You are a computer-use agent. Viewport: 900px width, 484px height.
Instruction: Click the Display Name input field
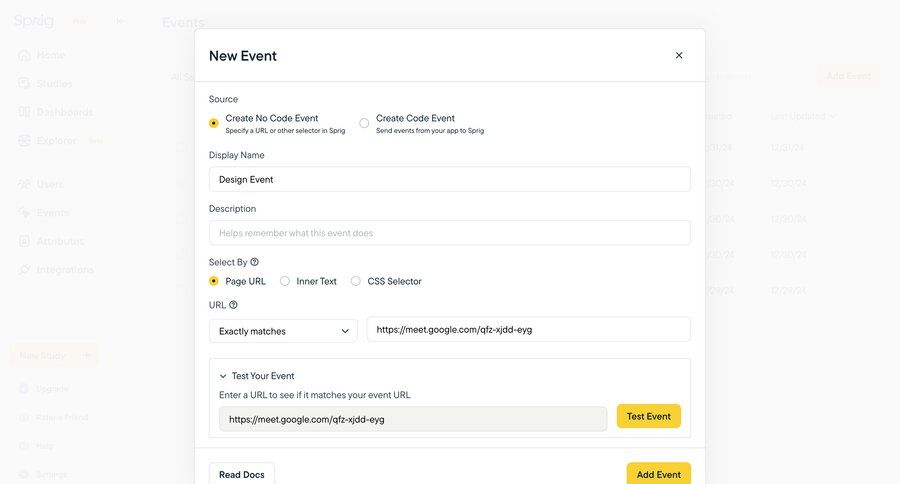(449, 180)
